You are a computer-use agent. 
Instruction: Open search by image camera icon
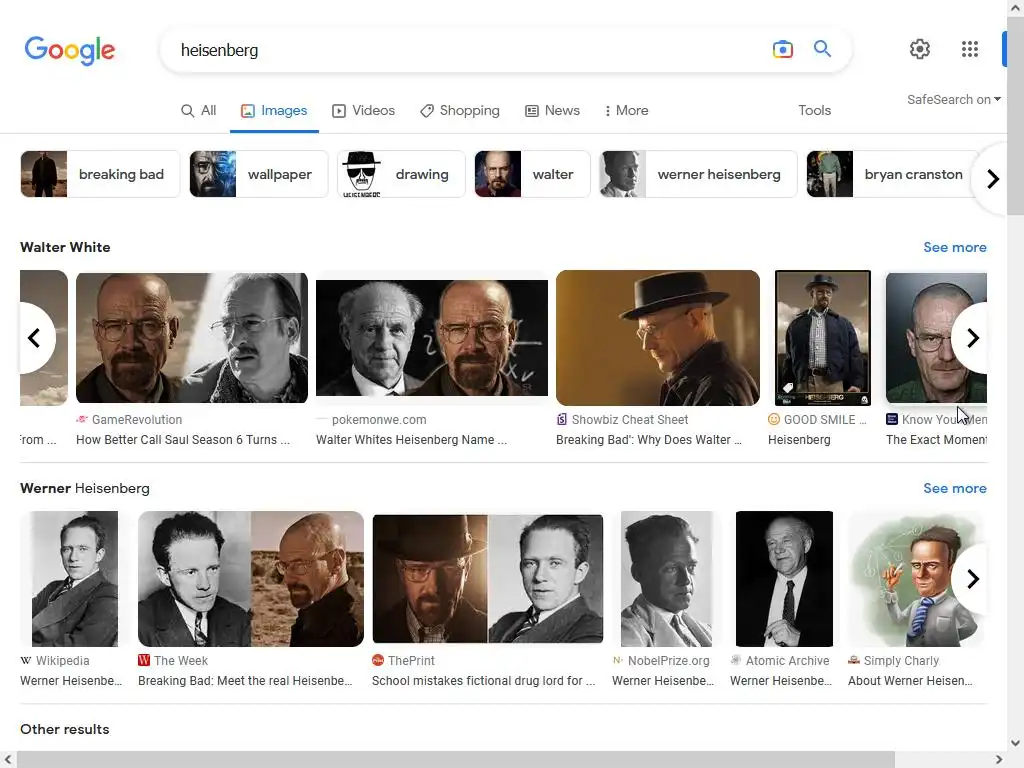[782, 50]
